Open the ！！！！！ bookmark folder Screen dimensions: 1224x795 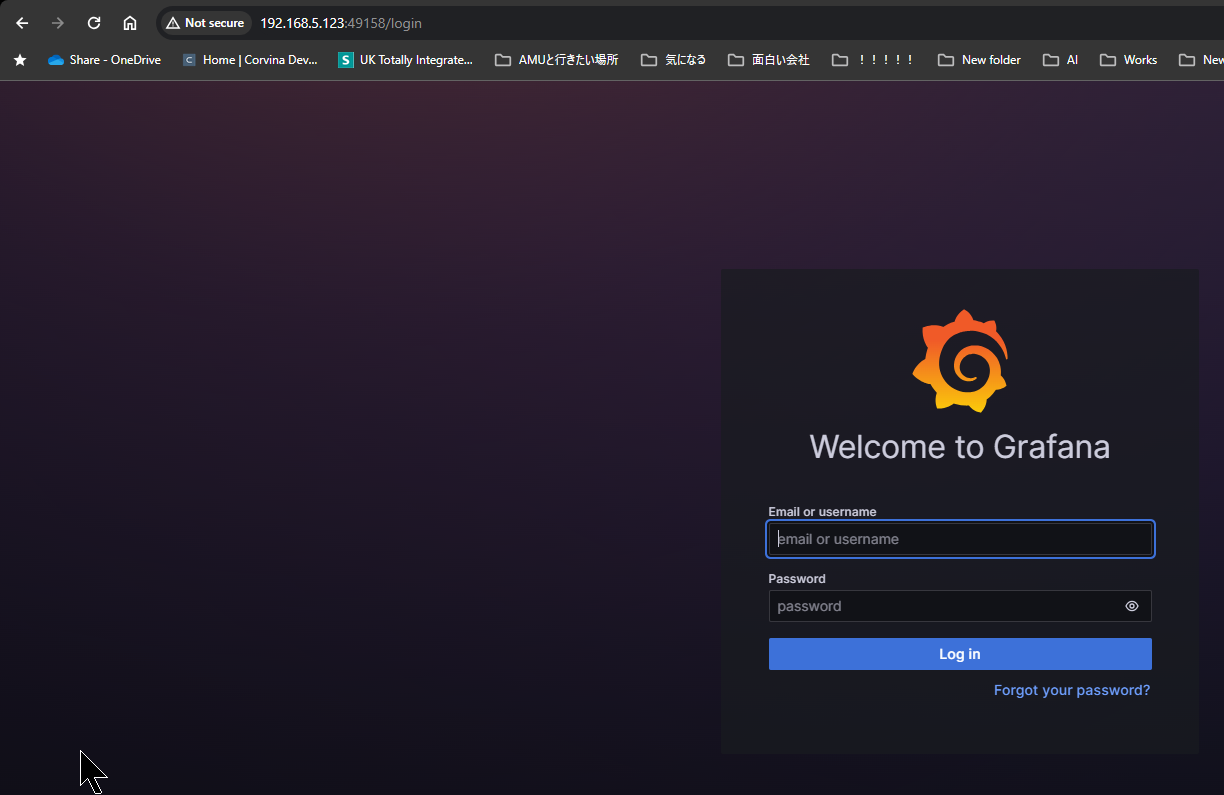tap(874, 60)
